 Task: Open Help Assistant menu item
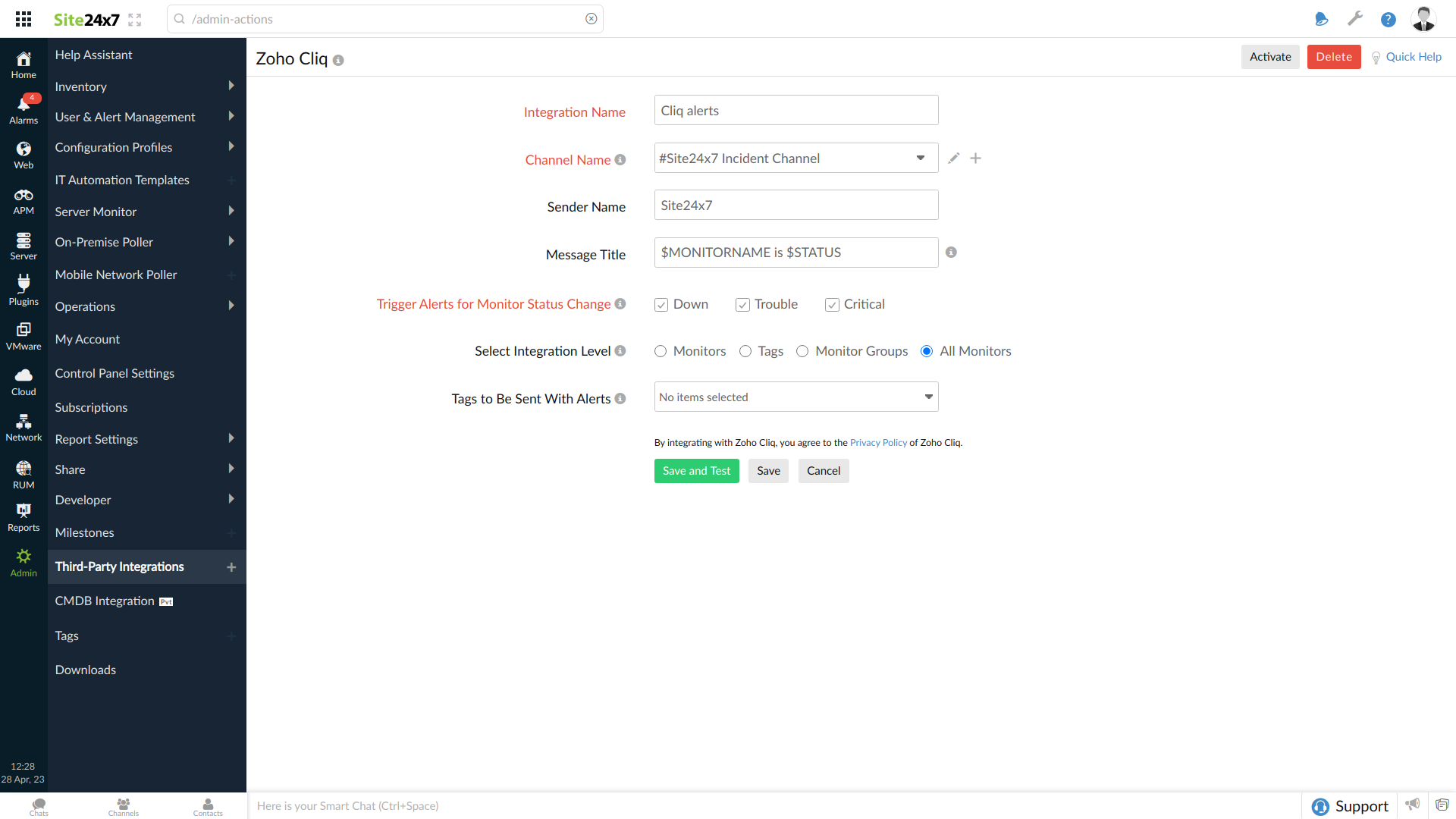point(93,55)
